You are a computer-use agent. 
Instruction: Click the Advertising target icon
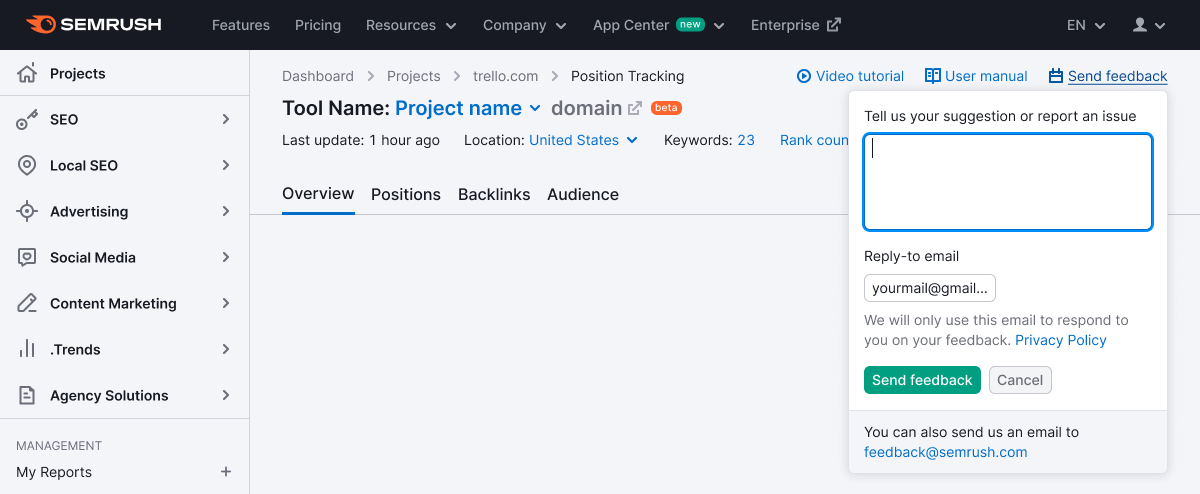[x=27, y=212]
